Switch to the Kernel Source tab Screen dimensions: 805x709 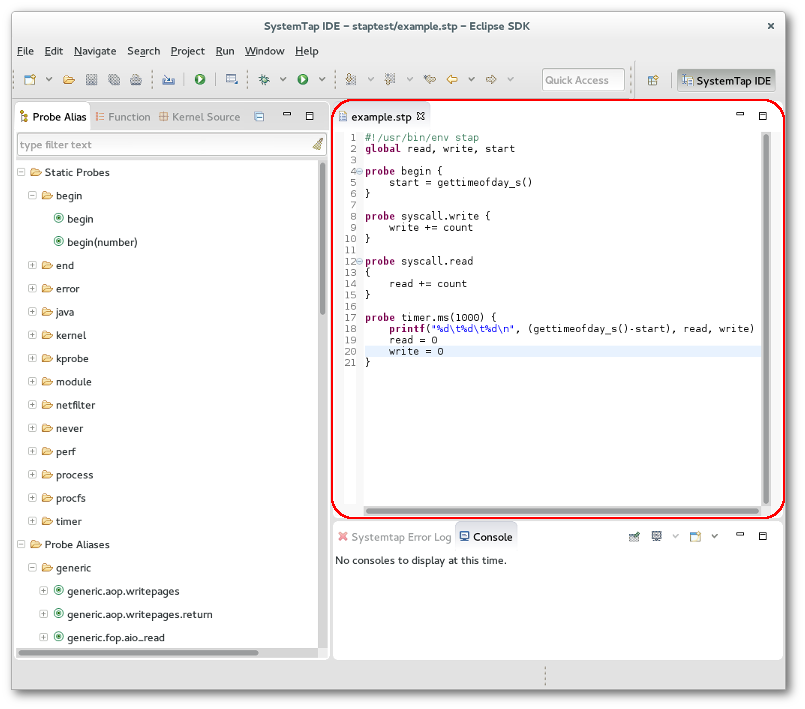pyautogui.click(x=200, y=117)
